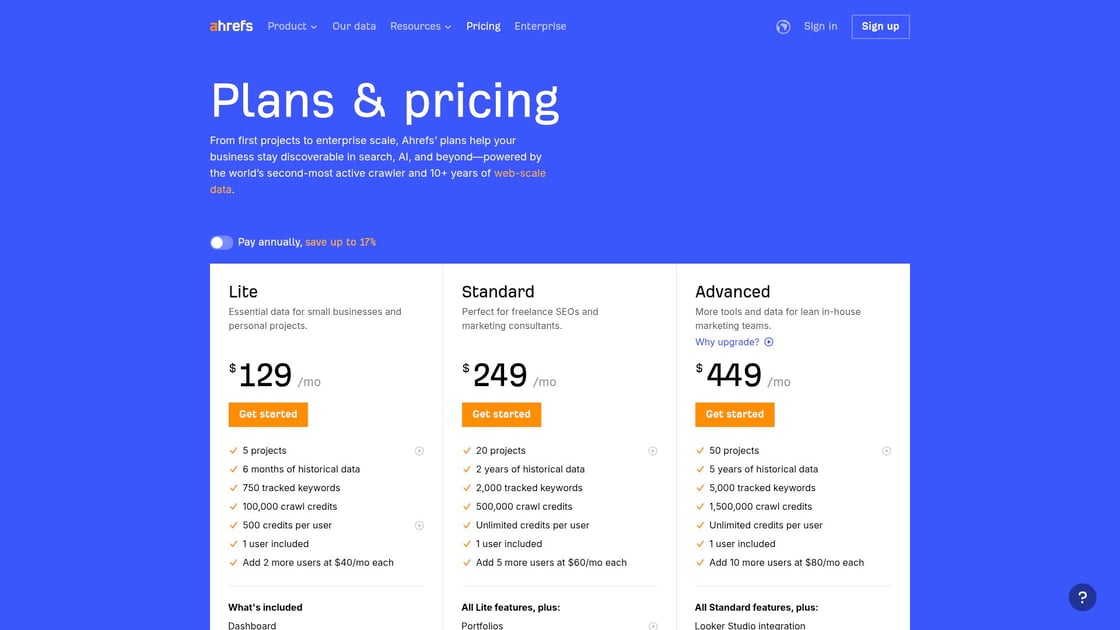Click the Sign in link
The height and width of the screenshot is (630, 1120).
(x=820, y=26)
